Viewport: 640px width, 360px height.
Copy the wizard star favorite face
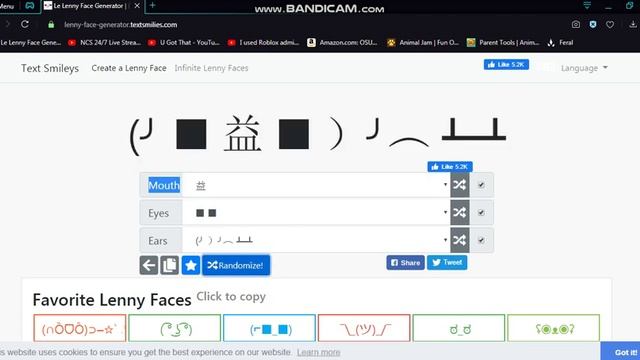(80, 328)
